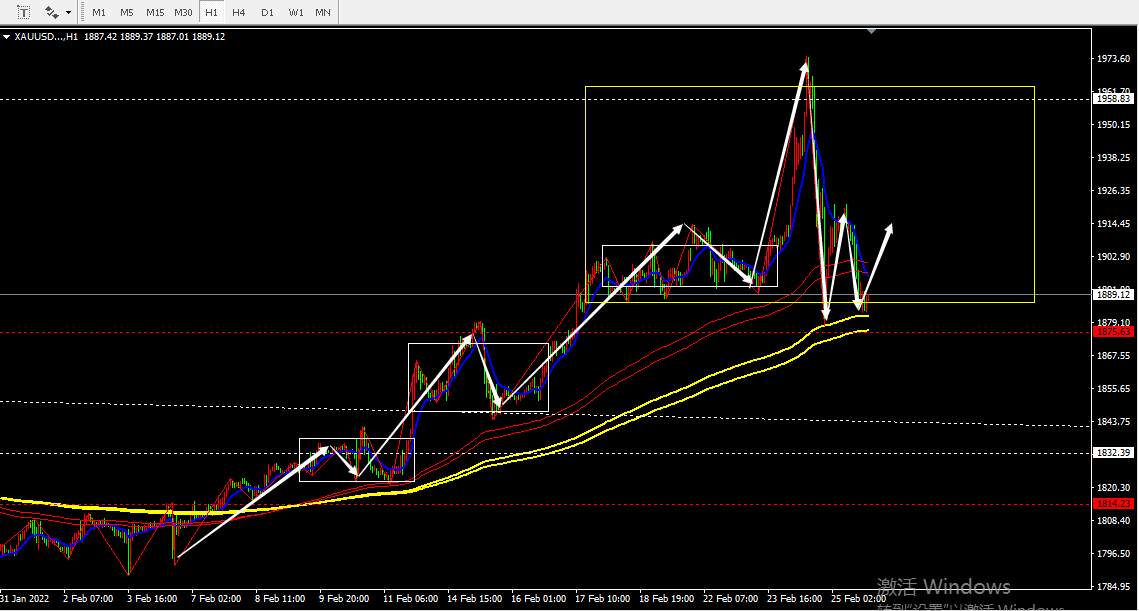Click the 14 Feb 15:00 time label
The width and height of the screenshot is (1139, 611).
[474, 599]
